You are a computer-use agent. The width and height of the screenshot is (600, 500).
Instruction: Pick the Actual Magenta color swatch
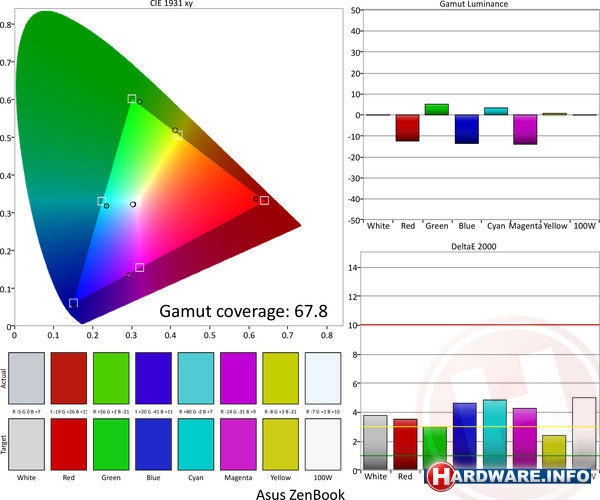tap(238, 378)
